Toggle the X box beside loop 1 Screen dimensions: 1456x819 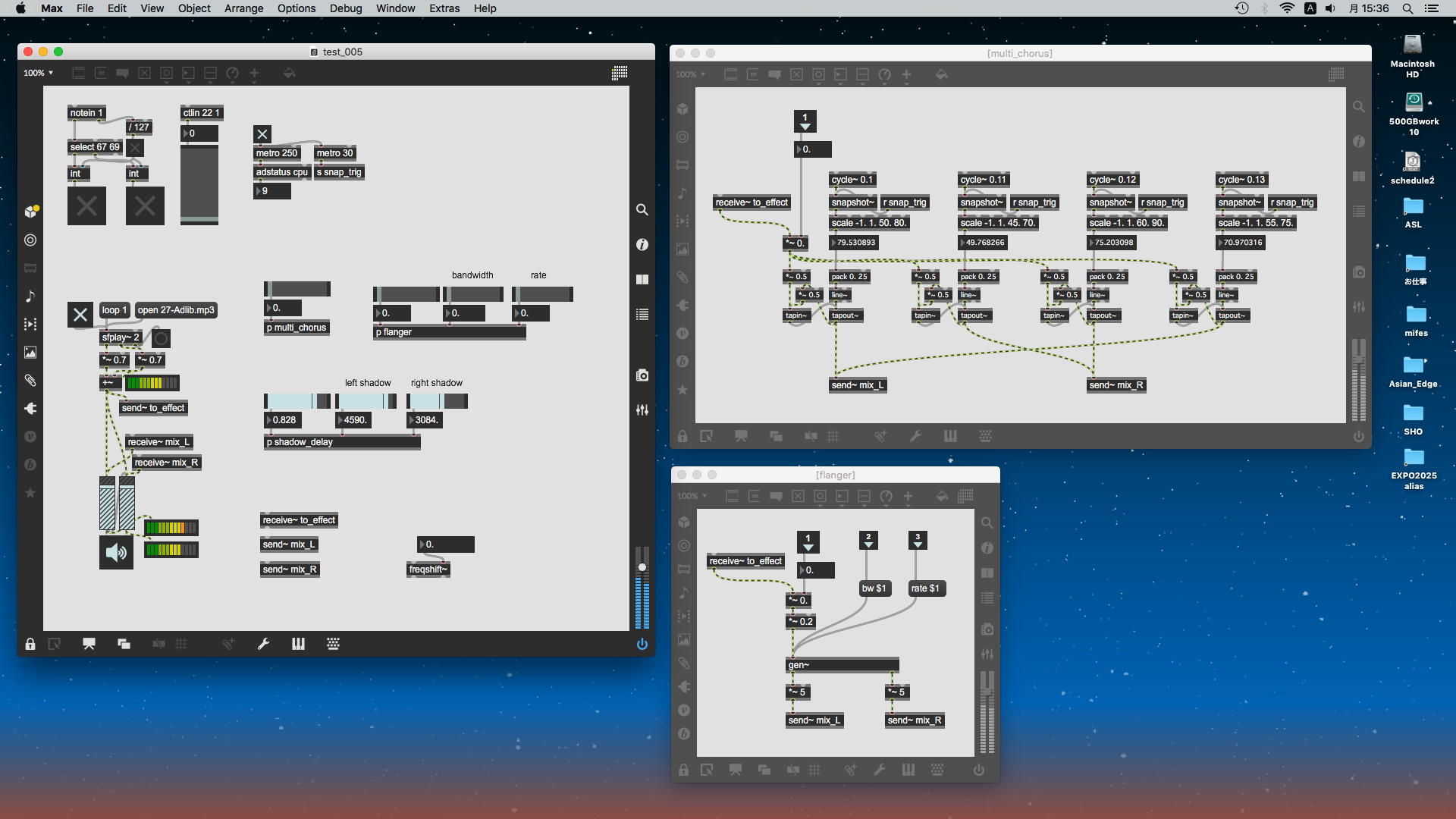(x=80, y=314)
